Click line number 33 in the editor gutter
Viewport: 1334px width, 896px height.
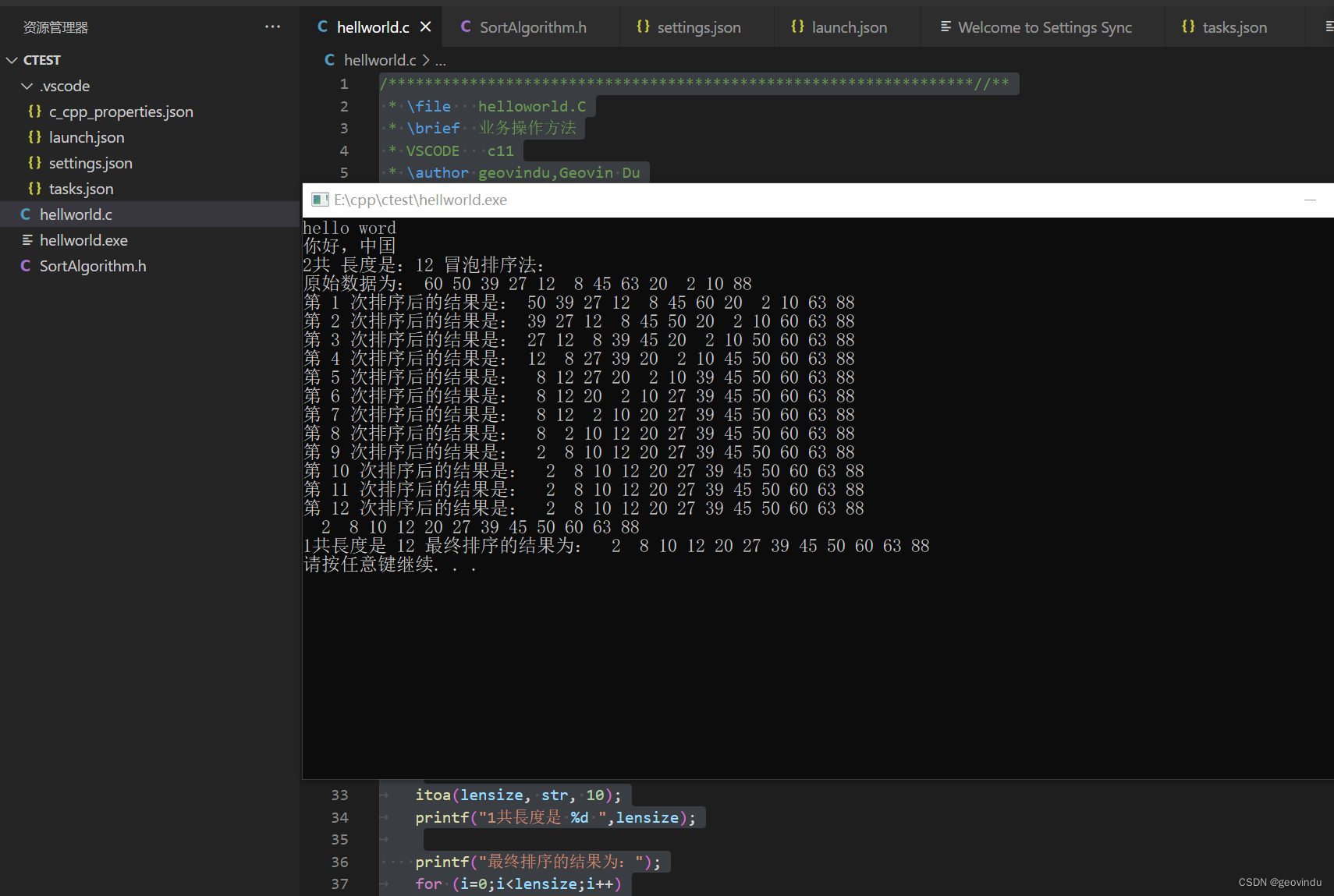339,795
